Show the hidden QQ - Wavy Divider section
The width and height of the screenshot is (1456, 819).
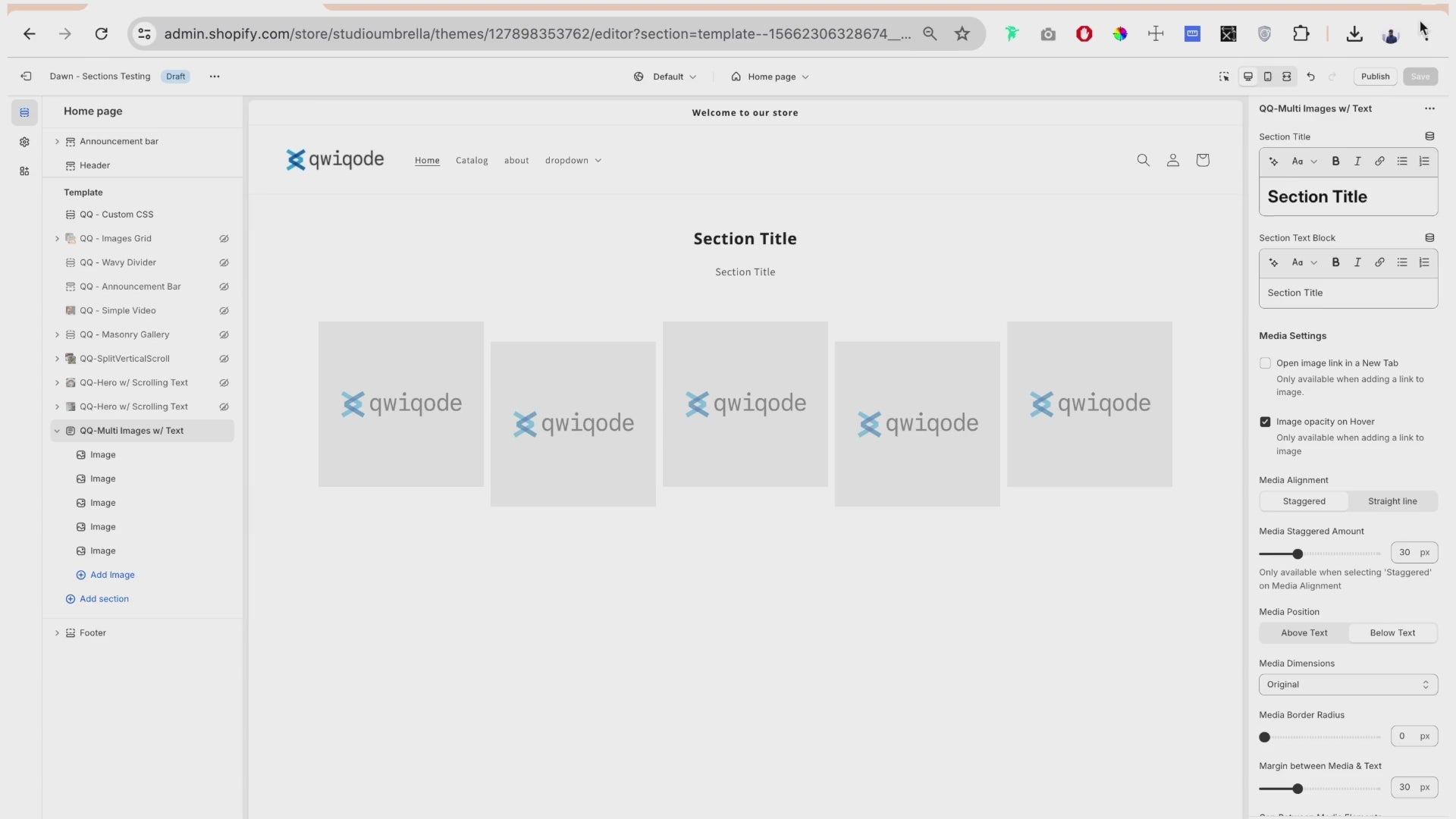[224, 262]
